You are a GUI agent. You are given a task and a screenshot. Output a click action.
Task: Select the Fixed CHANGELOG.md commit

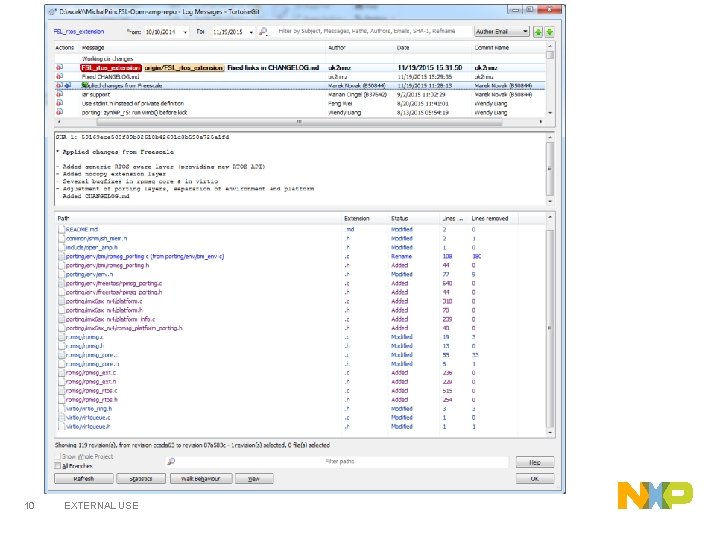pos(300,77)
